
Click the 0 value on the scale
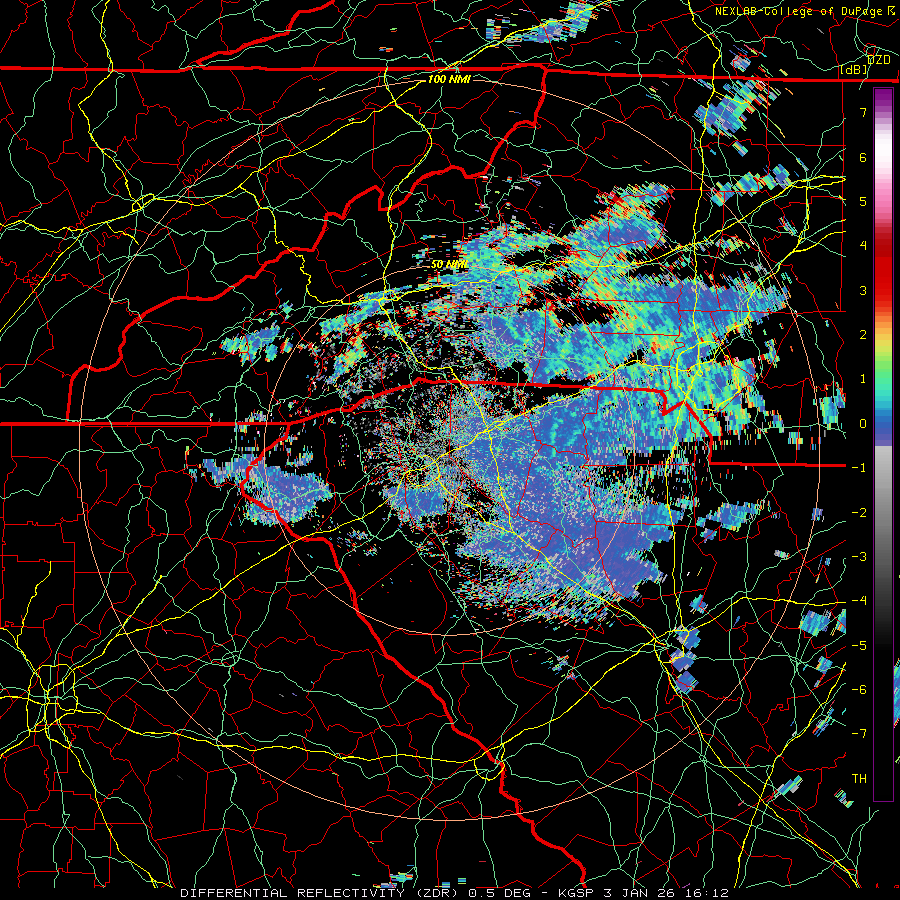point(862,424)
